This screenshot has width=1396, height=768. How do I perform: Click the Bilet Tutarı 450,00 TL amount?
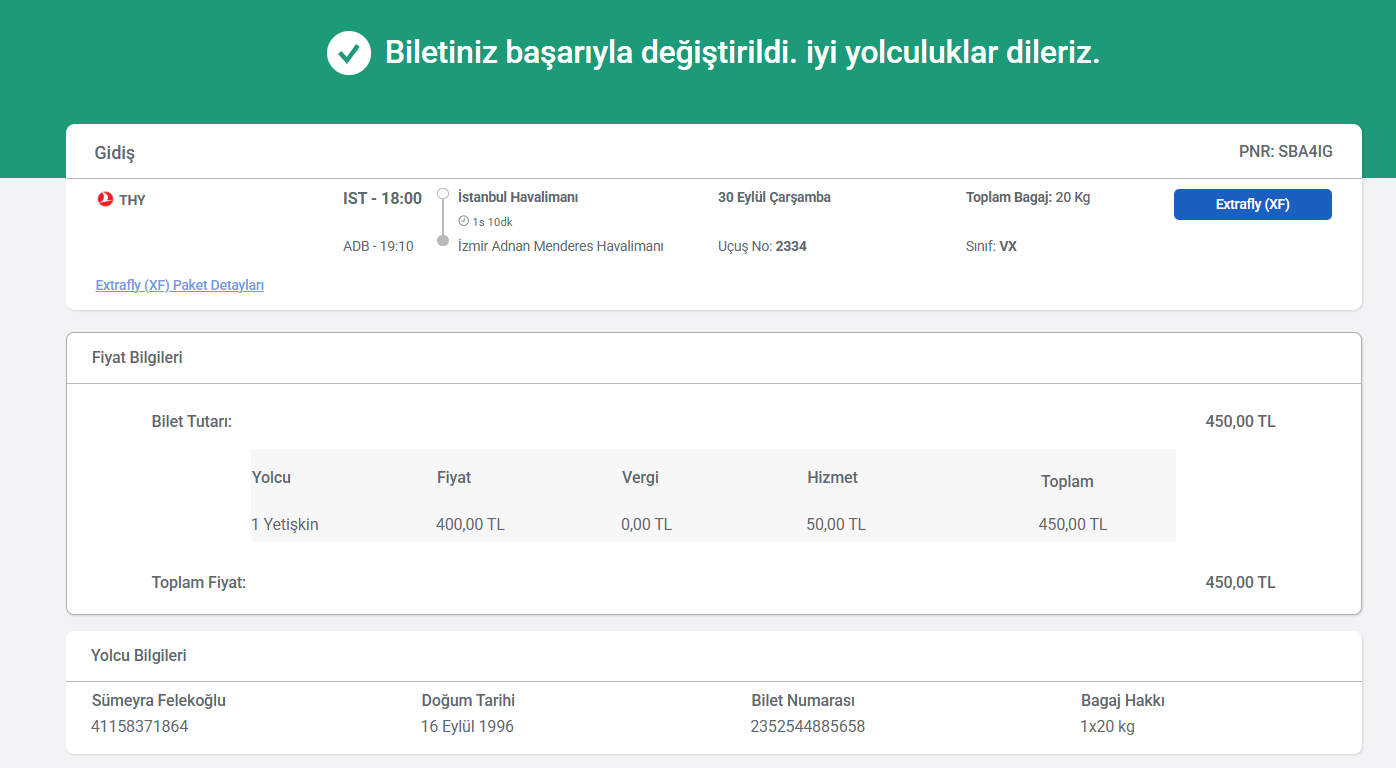(x=1240, y=421)
